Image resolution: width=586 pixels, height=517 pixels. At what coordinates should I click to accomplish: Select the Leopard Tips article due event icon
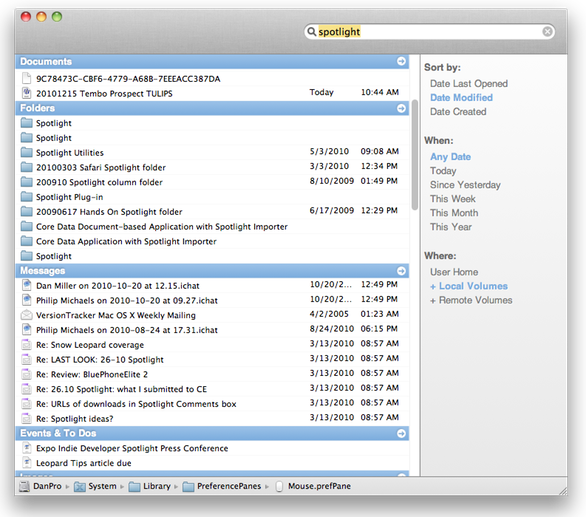coord(26,463)
